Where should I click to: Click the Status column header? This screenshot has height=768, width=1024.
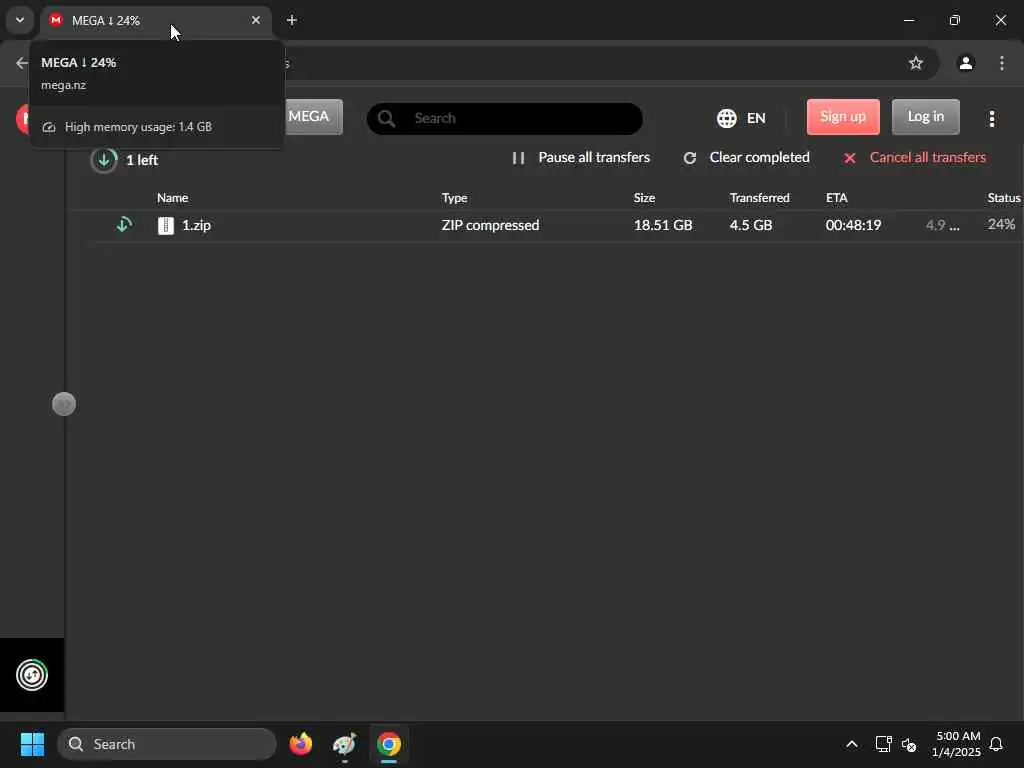[x=1004, y=198]
